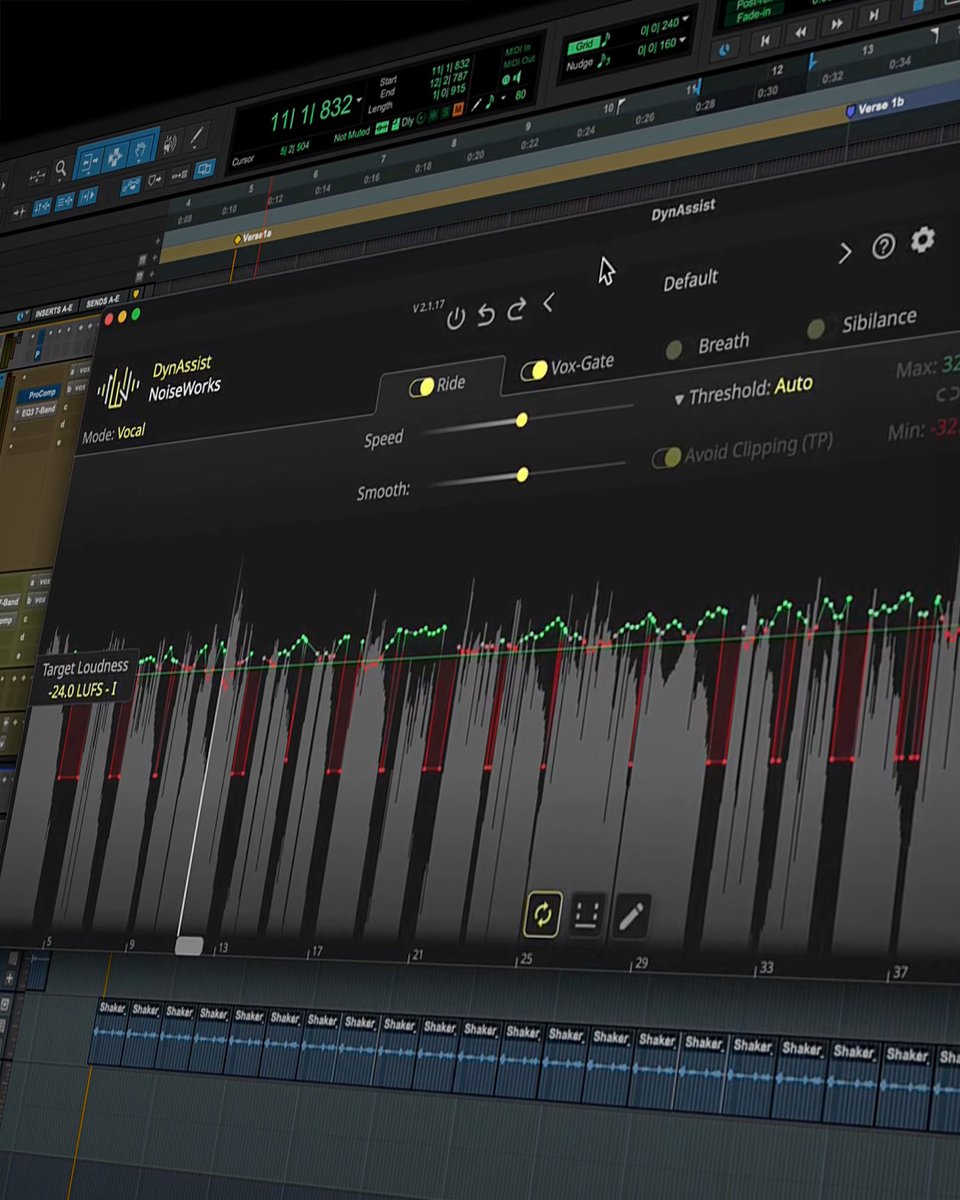Select the Pro Tools Trim tool
This screenshot has width=960, height=1200.
pyautogui.click(x=89, y=163)
